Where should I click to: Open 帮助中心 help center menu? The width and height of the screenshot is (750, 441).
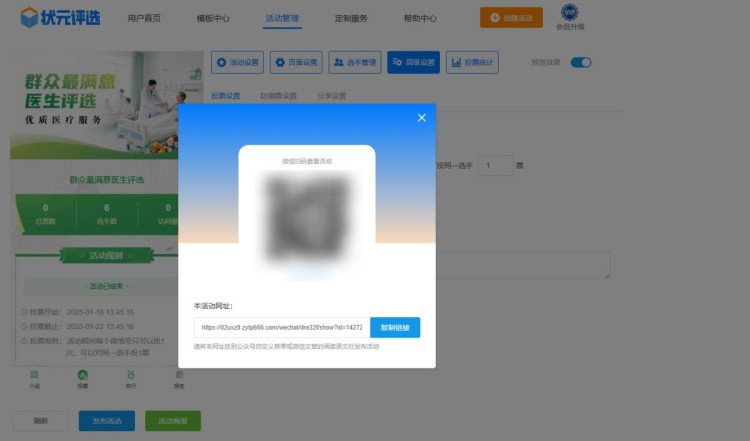[420, 18]
